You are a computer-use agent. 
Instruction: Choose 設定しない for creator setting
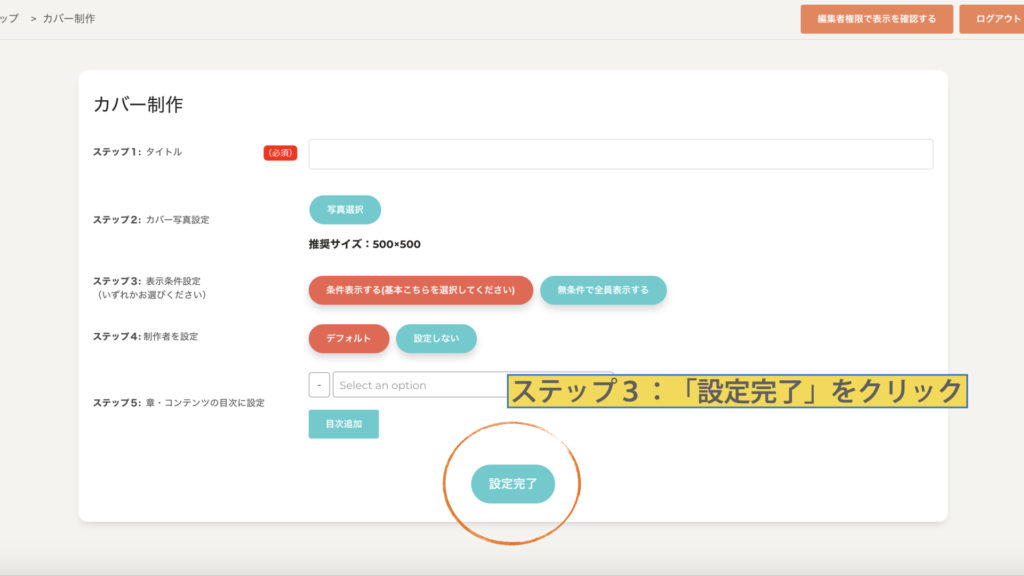(x=436, y=338)
